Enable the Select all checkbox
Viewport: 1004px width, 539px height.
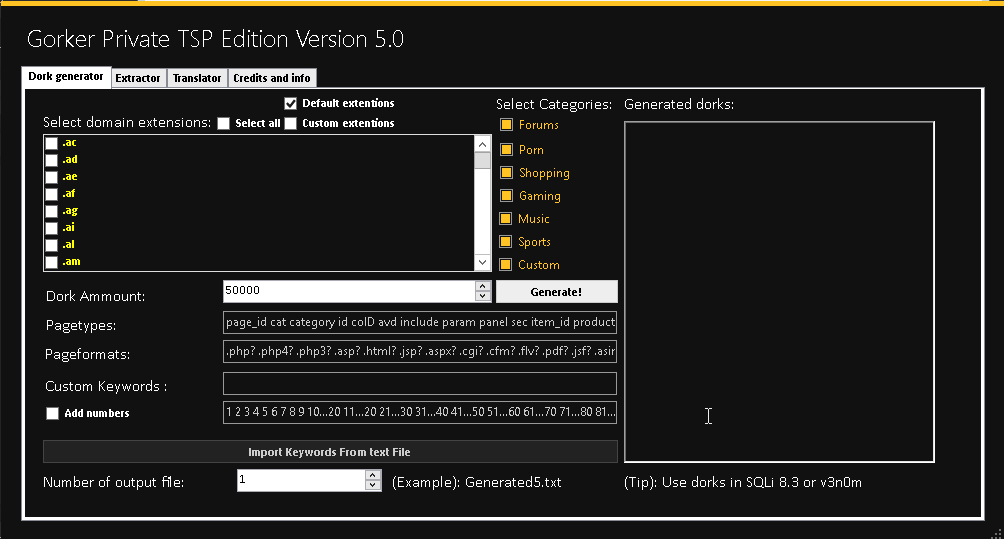tap(223, 124)
